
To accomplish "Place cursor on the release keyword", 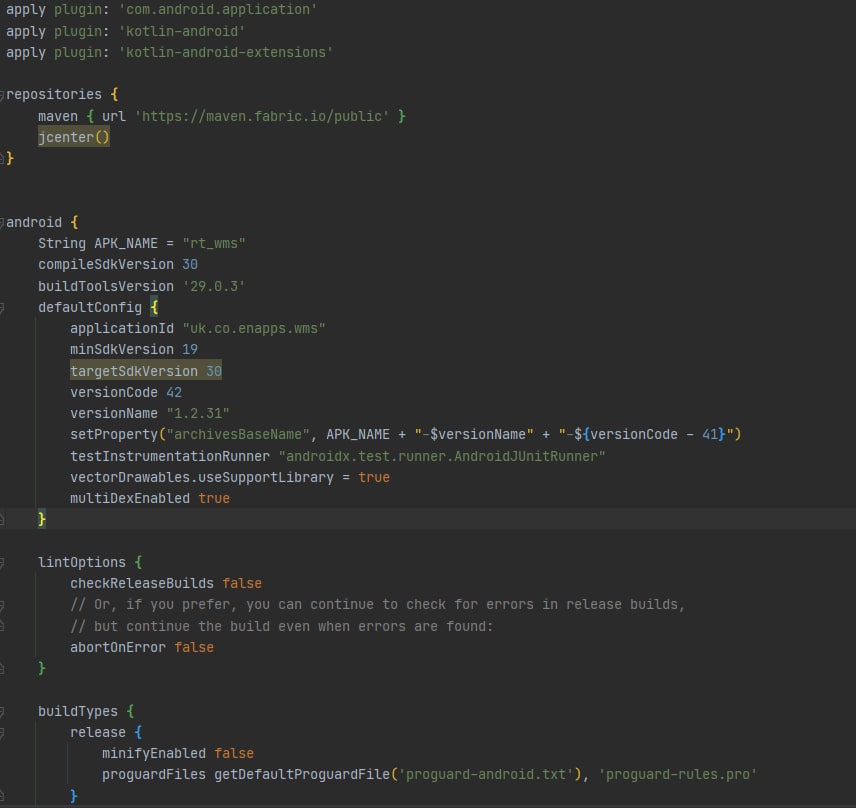I will coord(98,733).
